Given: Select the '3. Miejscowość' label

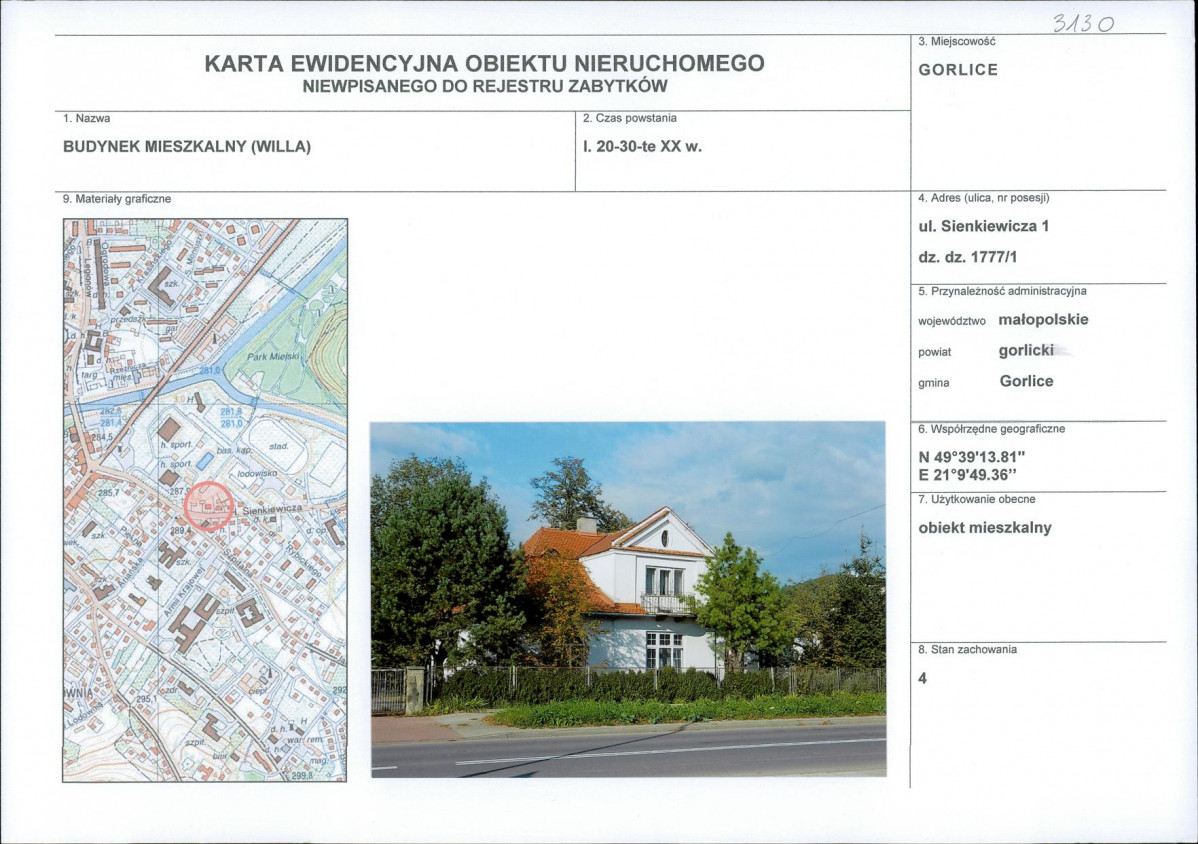Looking at the screenshot, I should (957, 42).
